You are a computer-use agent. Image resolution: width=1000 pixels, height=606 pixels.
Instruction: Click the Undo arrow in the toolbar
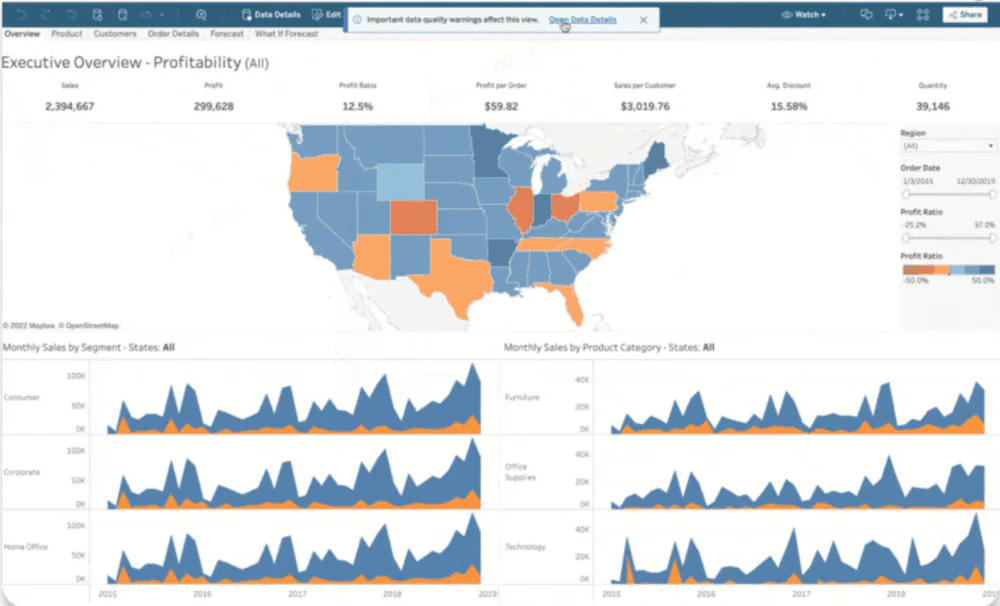[21, 14]
